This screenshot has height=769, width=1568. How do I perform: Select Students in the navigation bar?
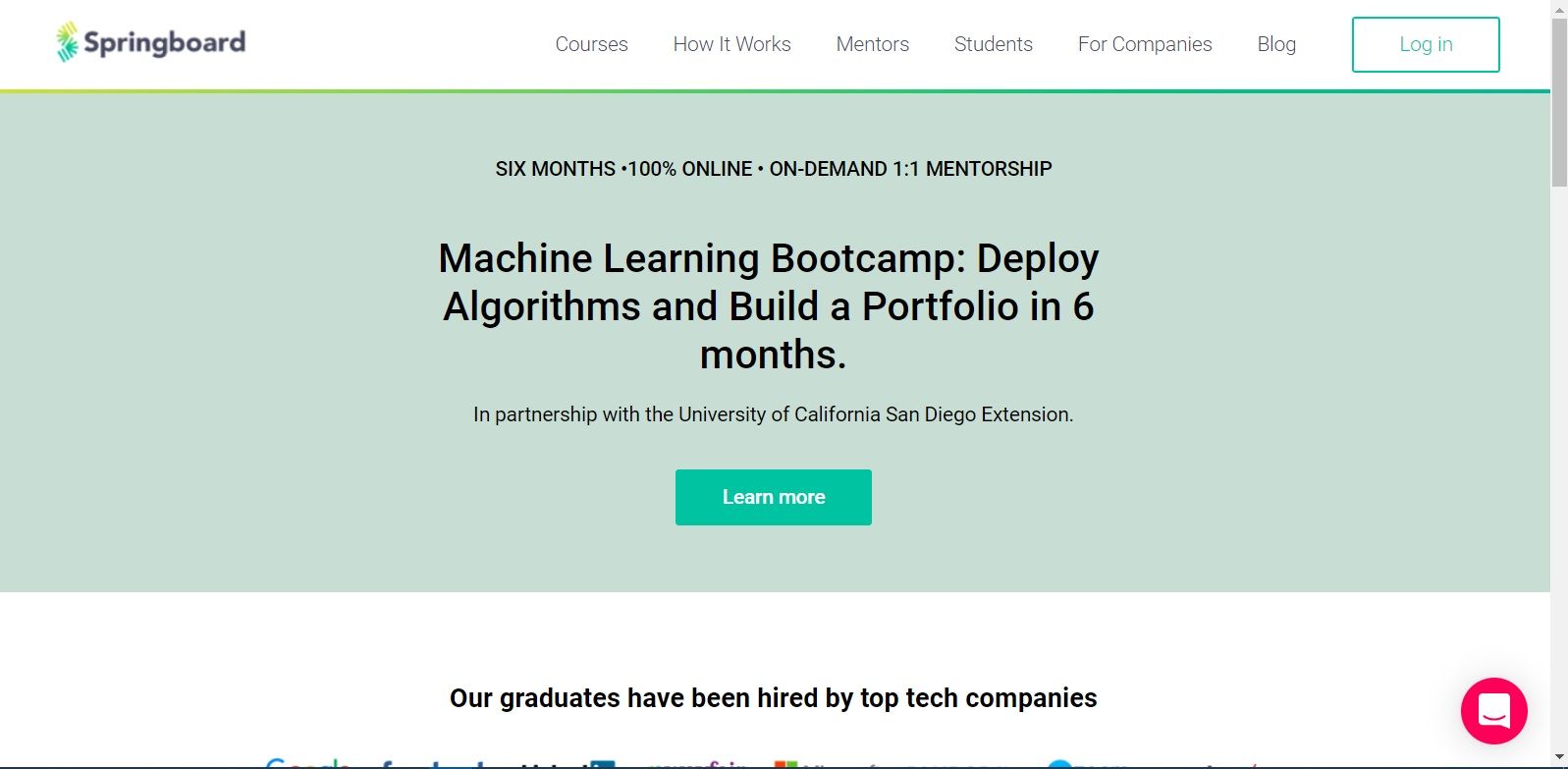[993, 44]
